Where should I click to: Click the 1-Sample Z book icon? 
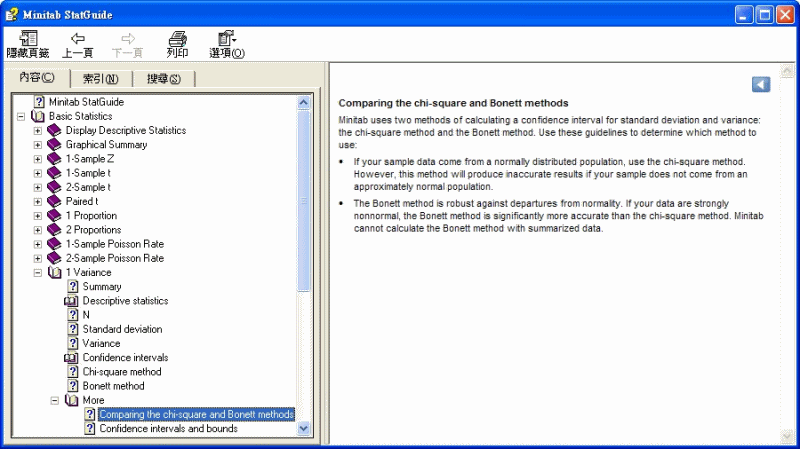click(x=54, y=159)
